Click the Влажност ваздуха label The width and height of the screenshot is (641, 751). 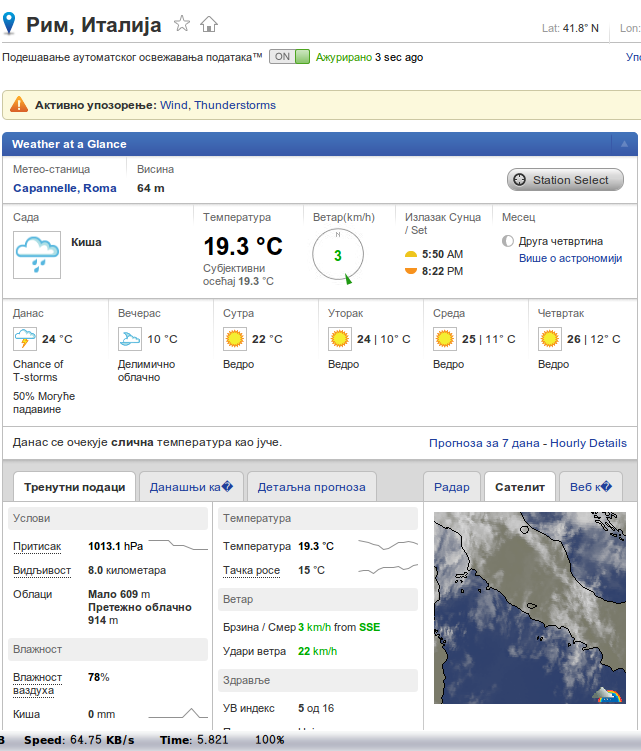tap(37, 684)
